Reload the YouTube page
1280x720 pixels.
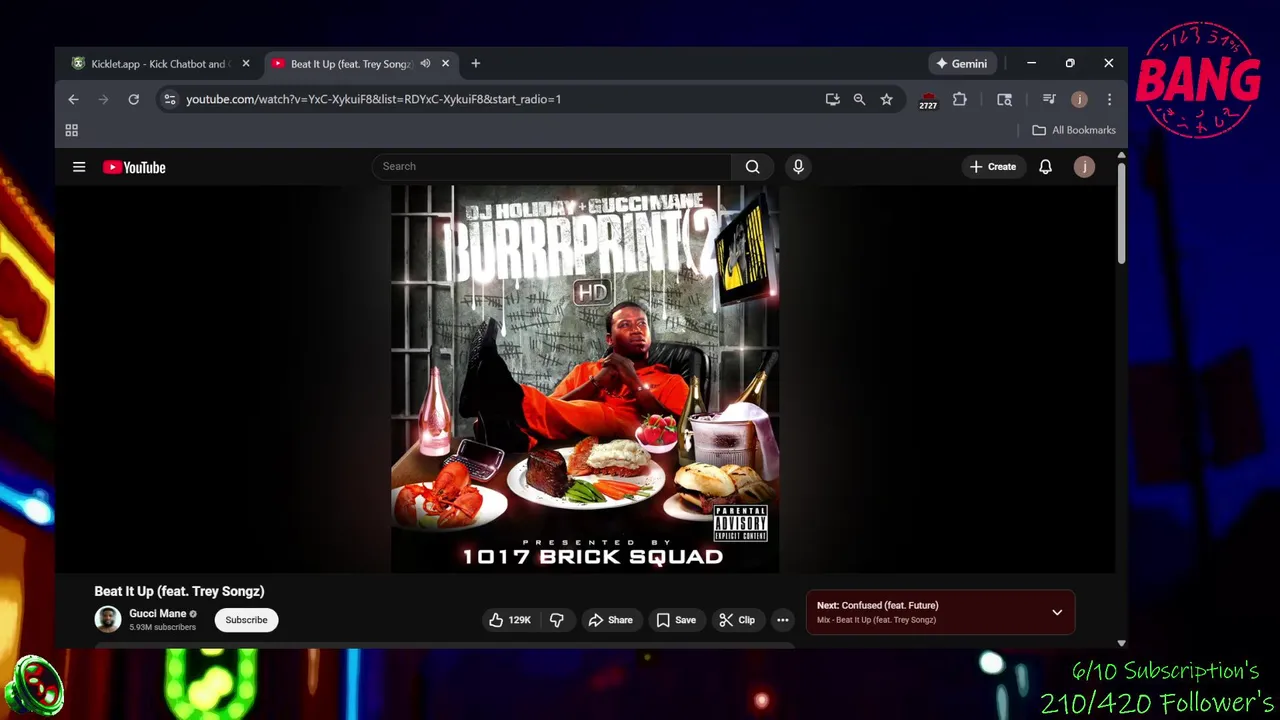(x=133, y=99)
